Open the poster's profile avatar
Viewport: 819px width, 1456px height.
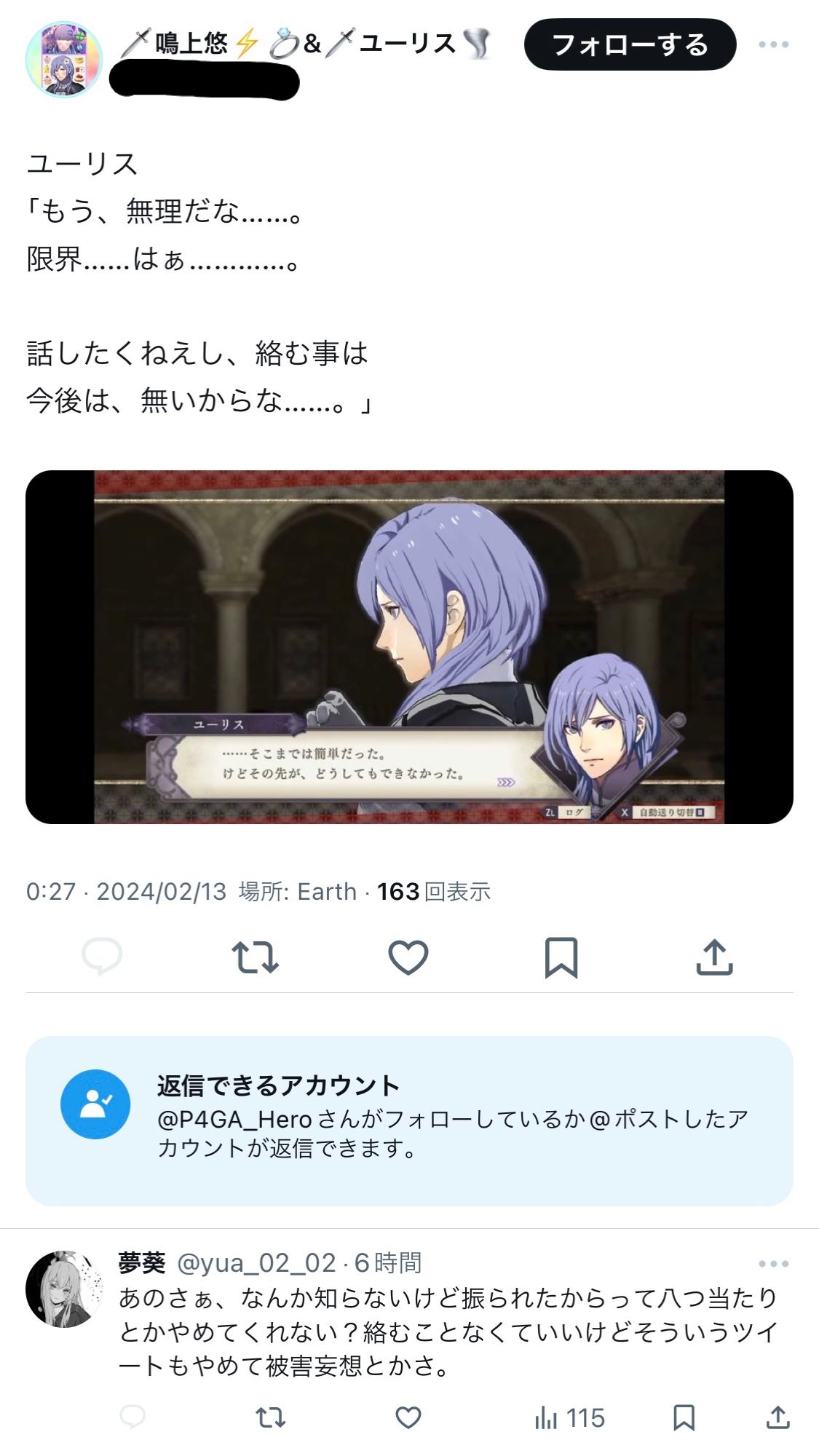click(x=64, y=59)
